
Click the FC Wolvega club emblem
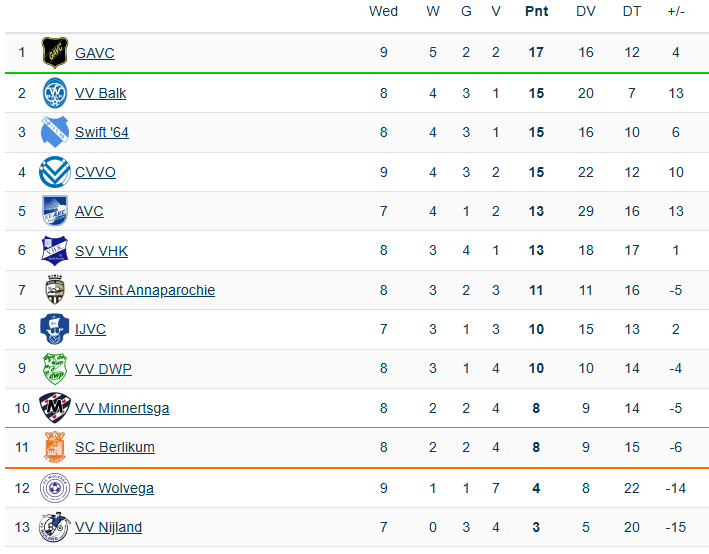[54, 488]
